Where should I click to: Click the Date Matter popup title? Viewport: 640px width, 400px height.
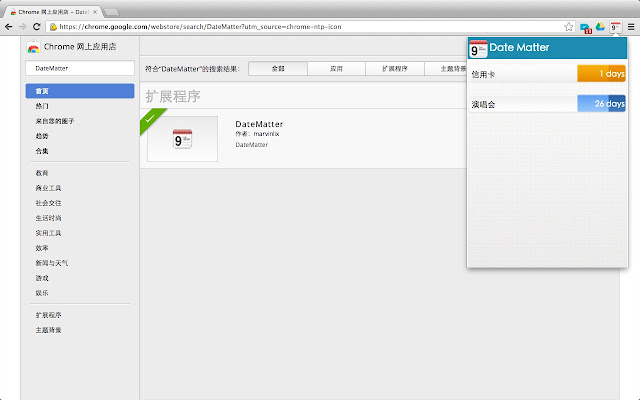pos(519,47)
